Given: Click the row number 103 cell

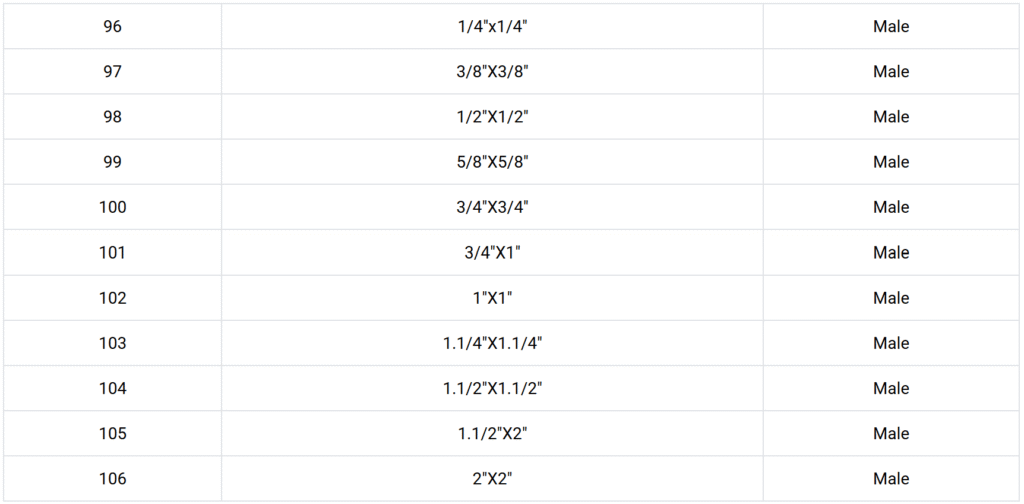Looking at the screenshot, I should pos(112,343).
